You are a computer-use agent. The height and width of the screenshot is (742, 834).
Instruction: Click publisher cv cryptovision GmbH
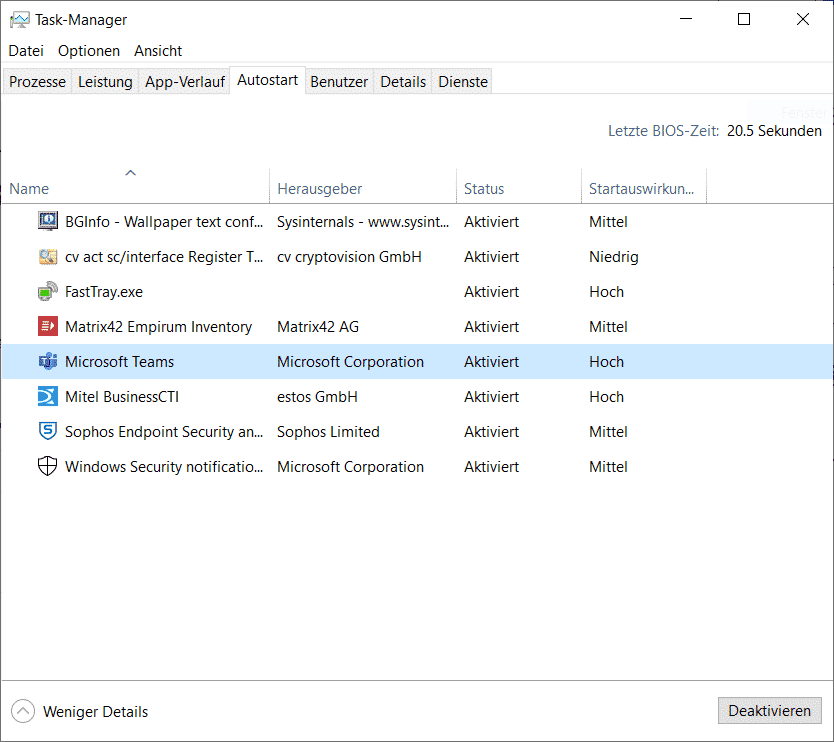click(349, 257)
